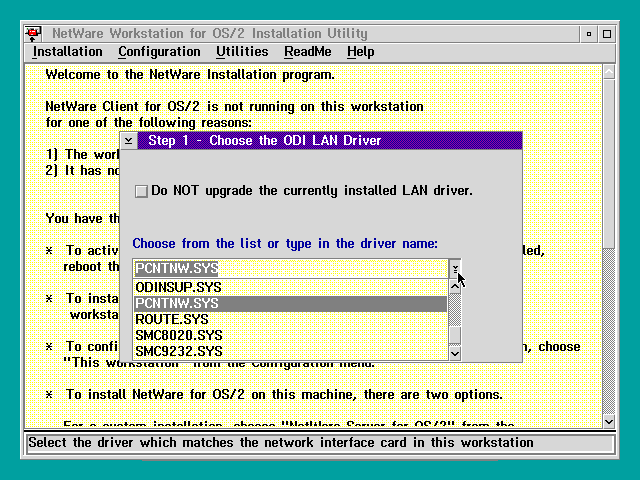This screenshot has height=480, width=640.
Task: Open the Installation menu
Action: click(67, 52)
